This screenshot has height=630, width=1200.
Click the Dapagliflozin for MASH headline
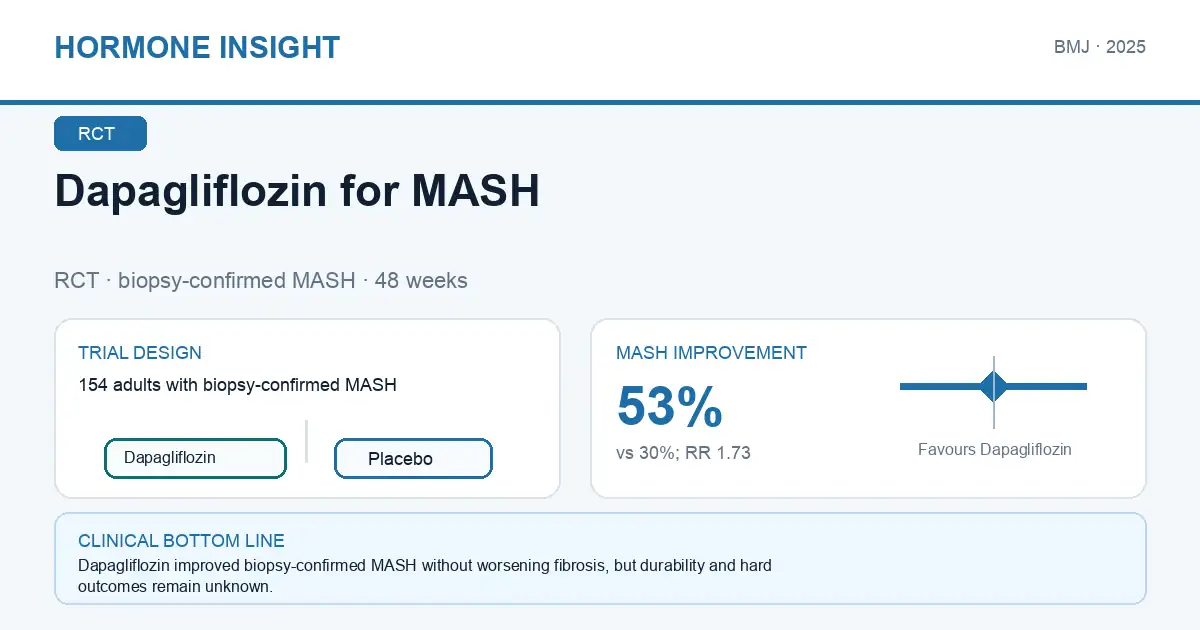pyautogui.click(x=297, y=190)
